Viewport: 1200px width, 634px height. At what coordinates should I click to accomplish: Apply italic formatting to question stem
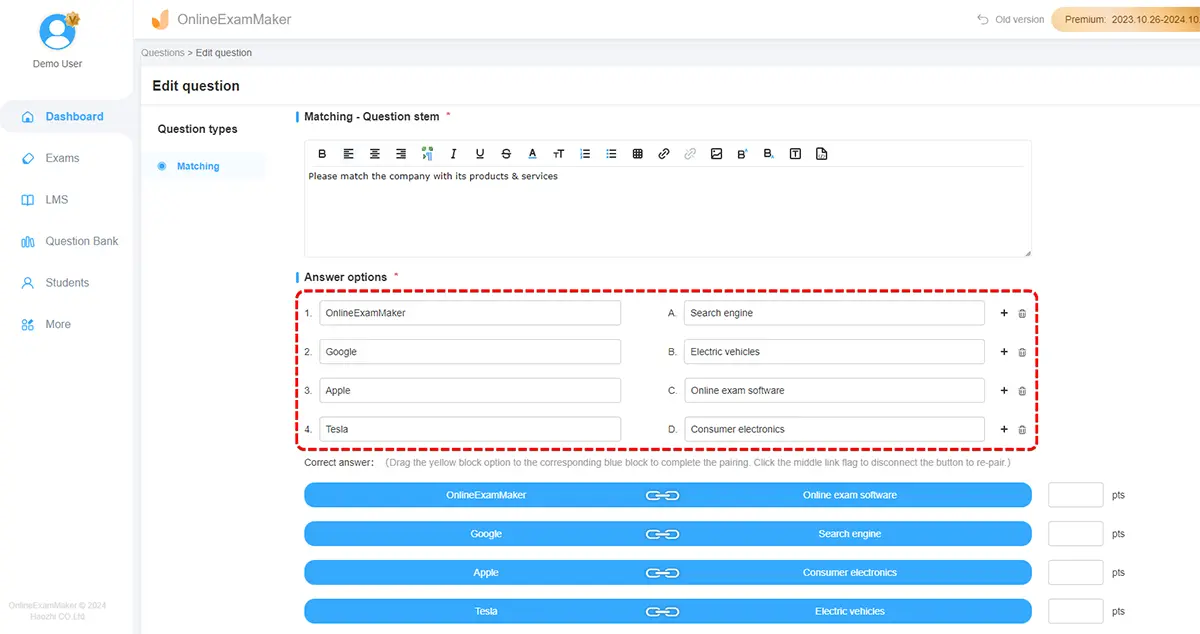pyautogui.click(x=453, y=154)
